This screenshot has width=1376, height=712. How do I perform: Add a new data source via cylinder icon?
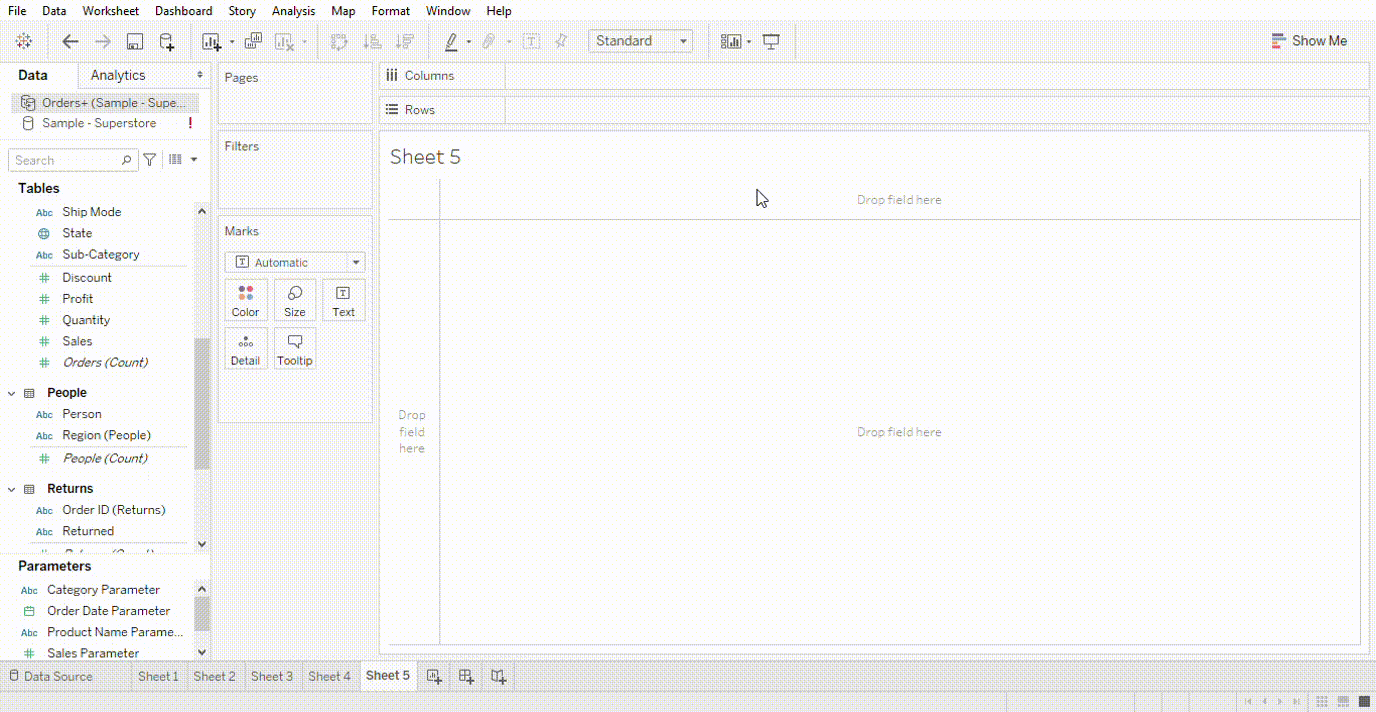click(167, 41)
